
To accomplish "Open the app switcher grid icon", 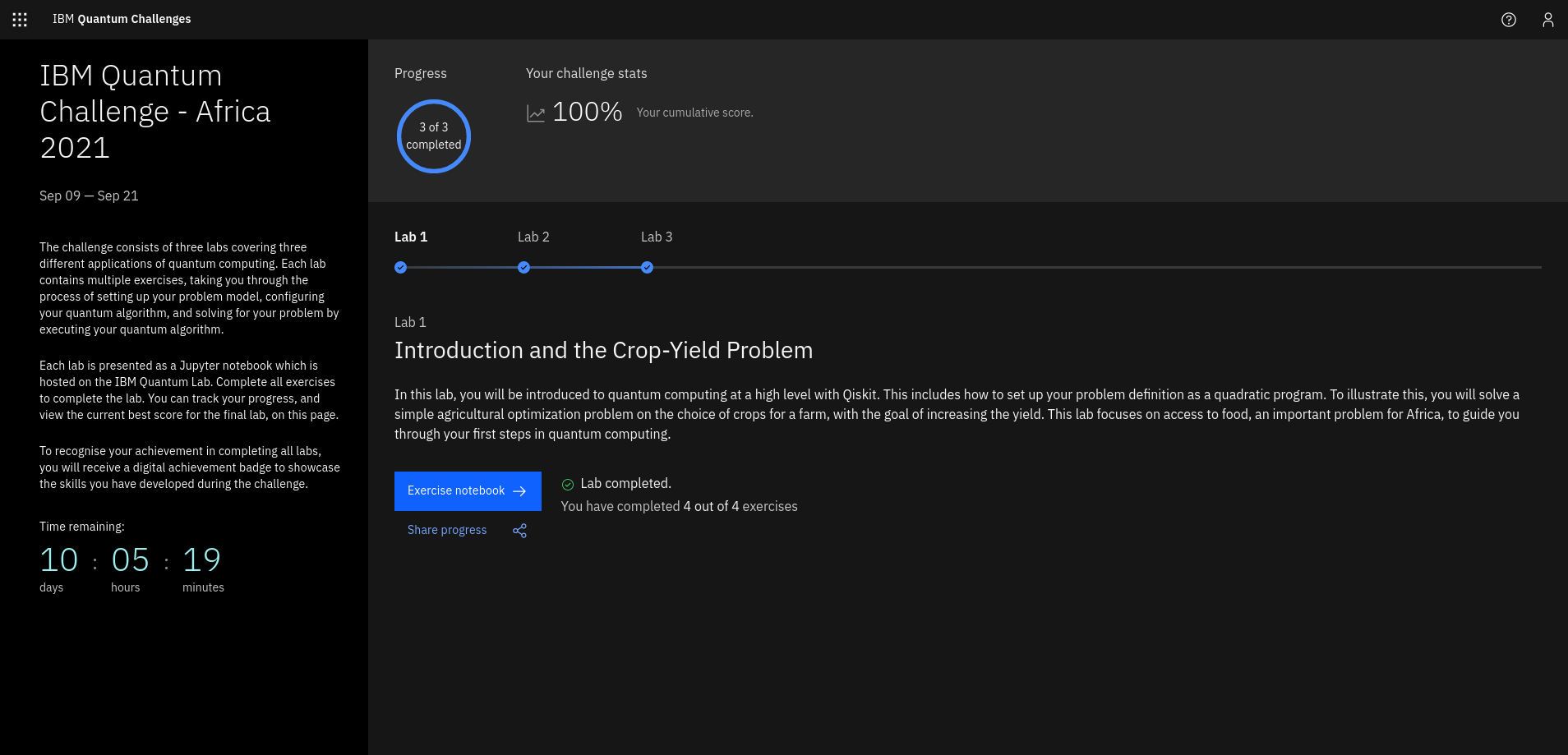I will [20, 20].
